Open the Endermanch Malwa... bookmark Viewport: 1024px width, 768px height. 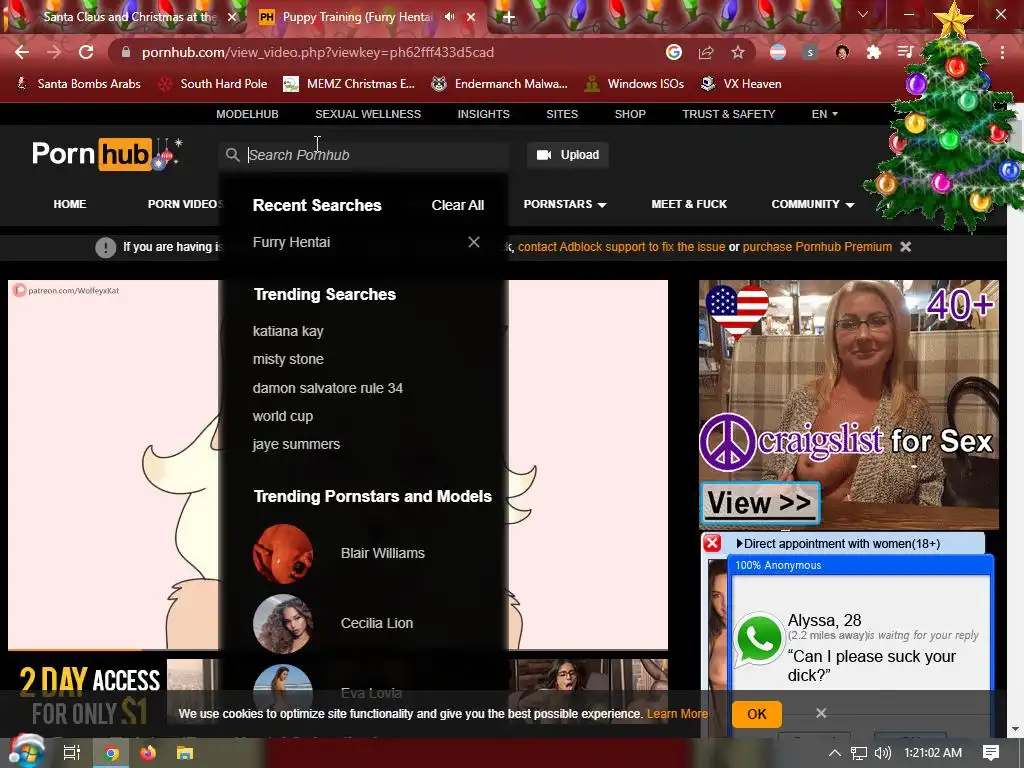coord(500,84)
